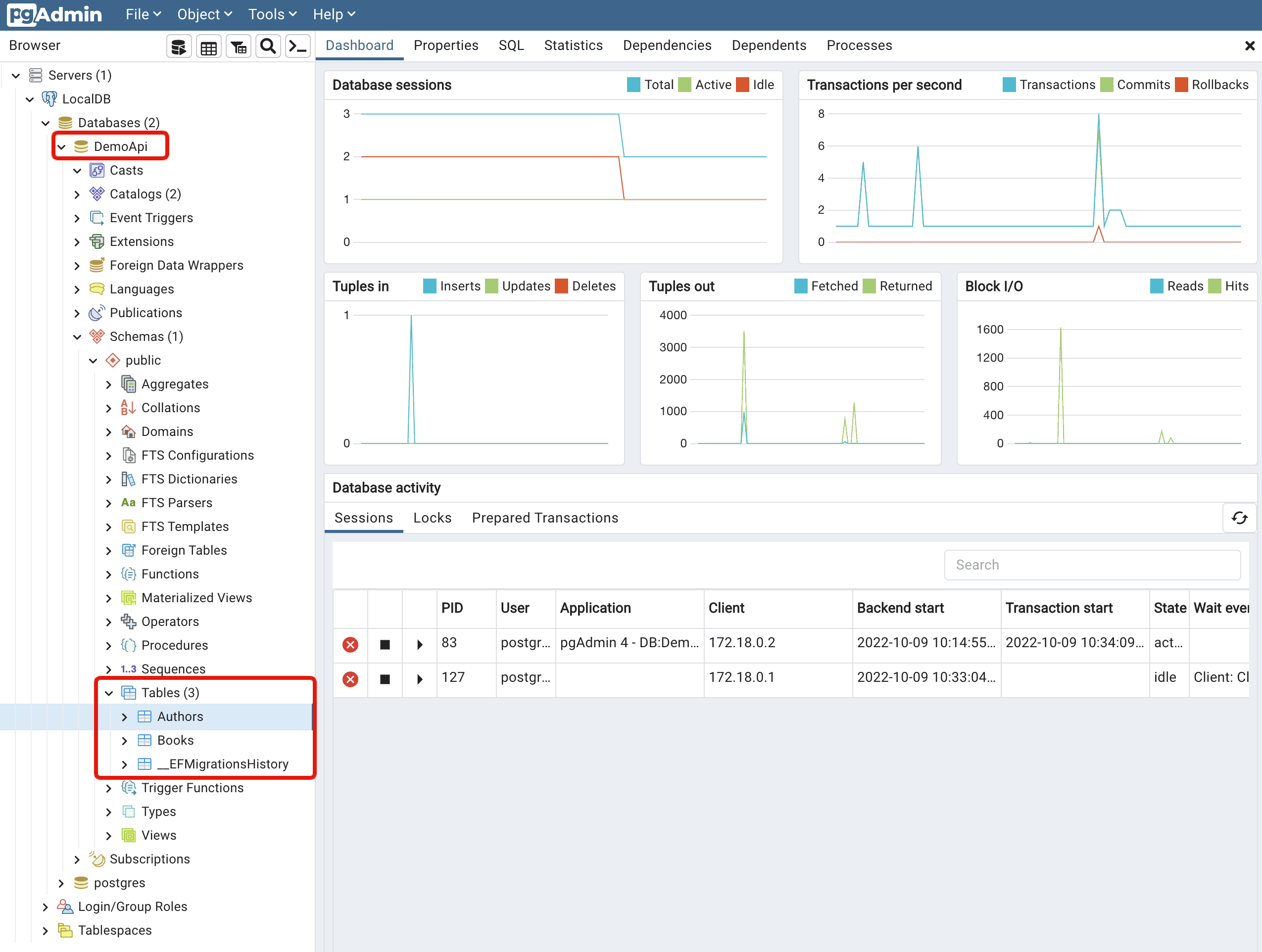Open the View Data grid icon

[209, 46]
